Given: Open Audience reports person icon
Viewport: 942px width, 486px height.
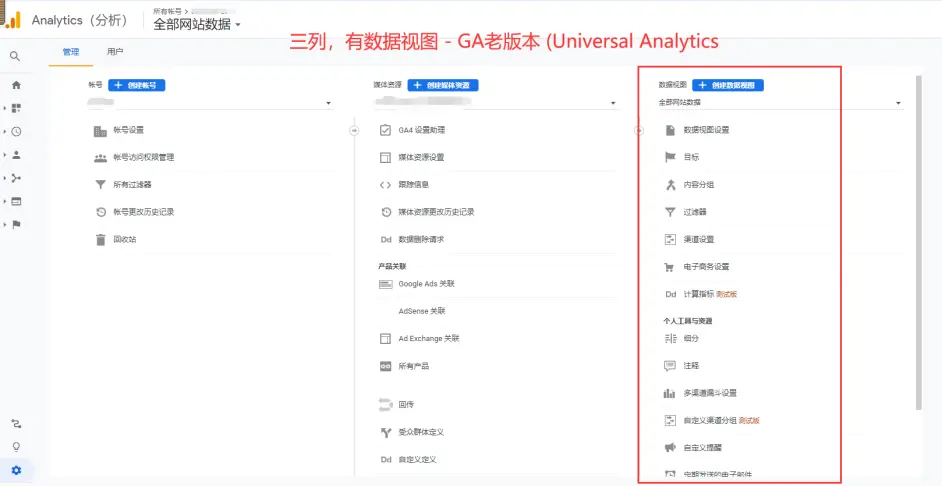Looking at the screenshot, I should tap(16, 154).
